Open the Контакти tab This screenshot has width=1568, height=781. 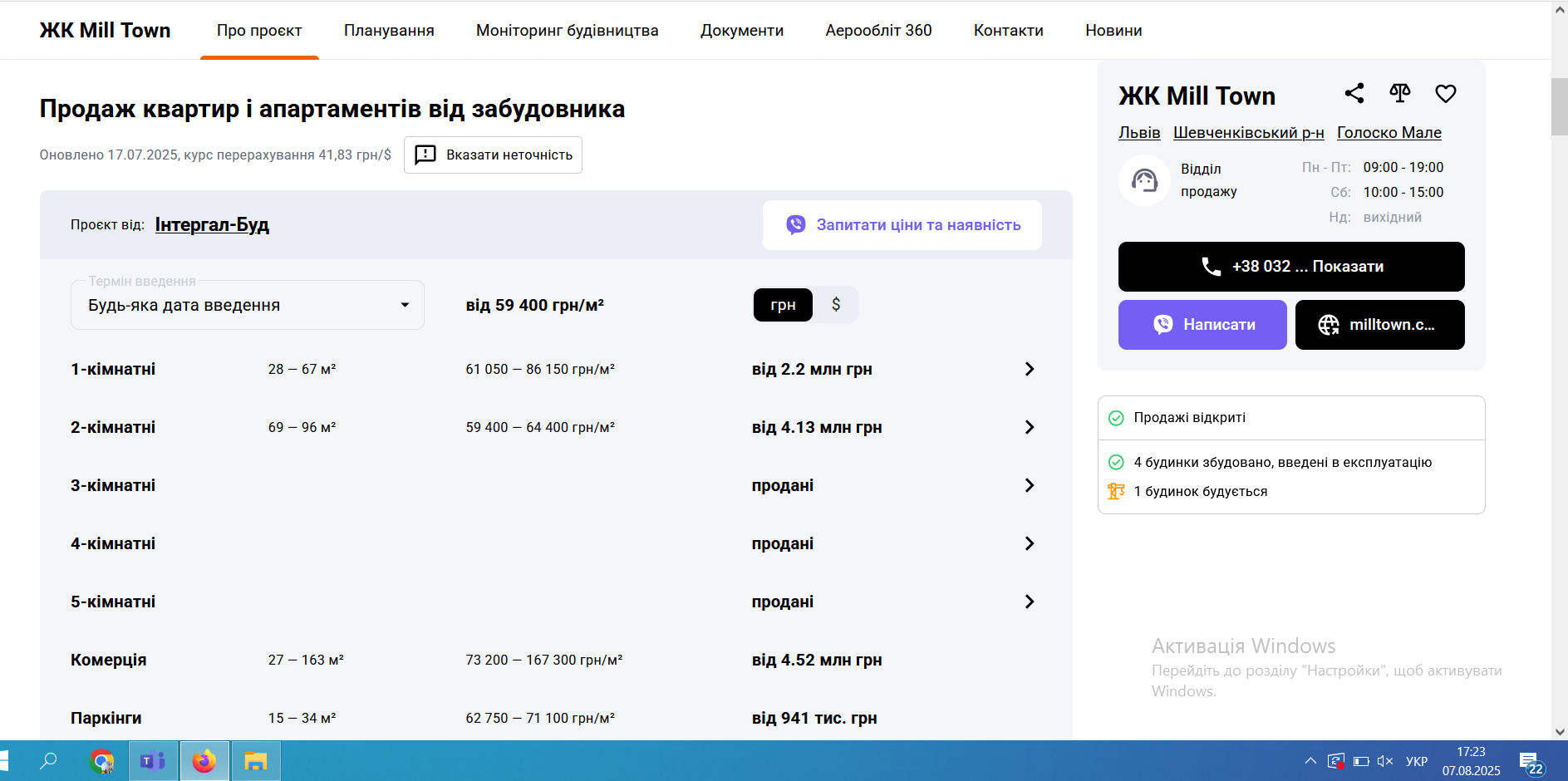click(1009, 31)
